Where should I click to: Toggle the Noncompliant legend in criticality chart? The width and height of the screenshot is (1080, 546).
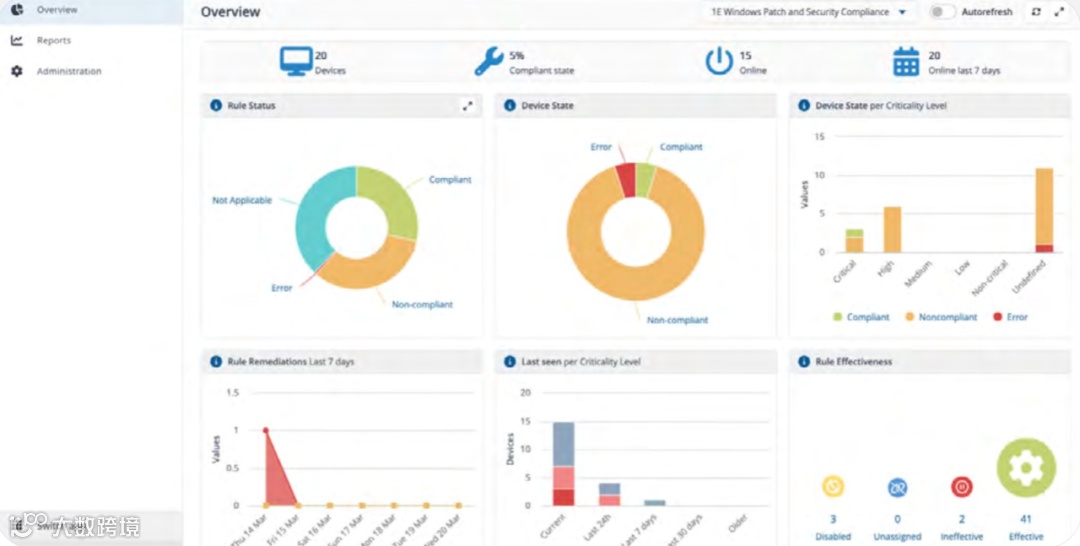(x=941, y=317)
